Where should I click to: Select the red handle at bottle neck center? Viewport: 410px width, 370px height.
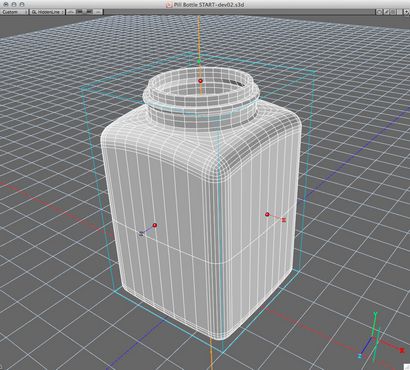(x=200, y=81)
